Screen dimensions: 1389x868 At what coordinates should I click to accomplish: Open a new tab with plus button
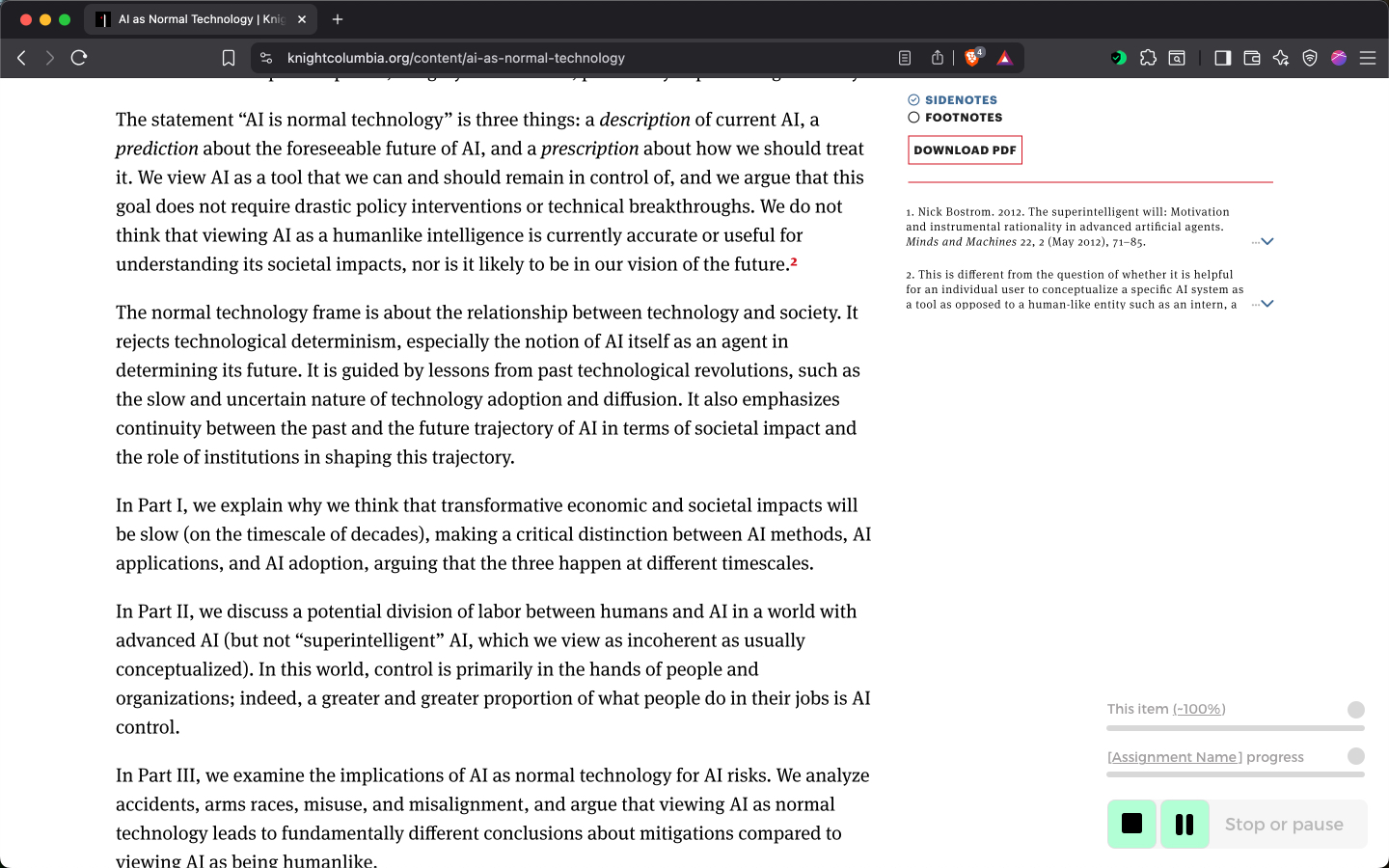pos(338,19)
